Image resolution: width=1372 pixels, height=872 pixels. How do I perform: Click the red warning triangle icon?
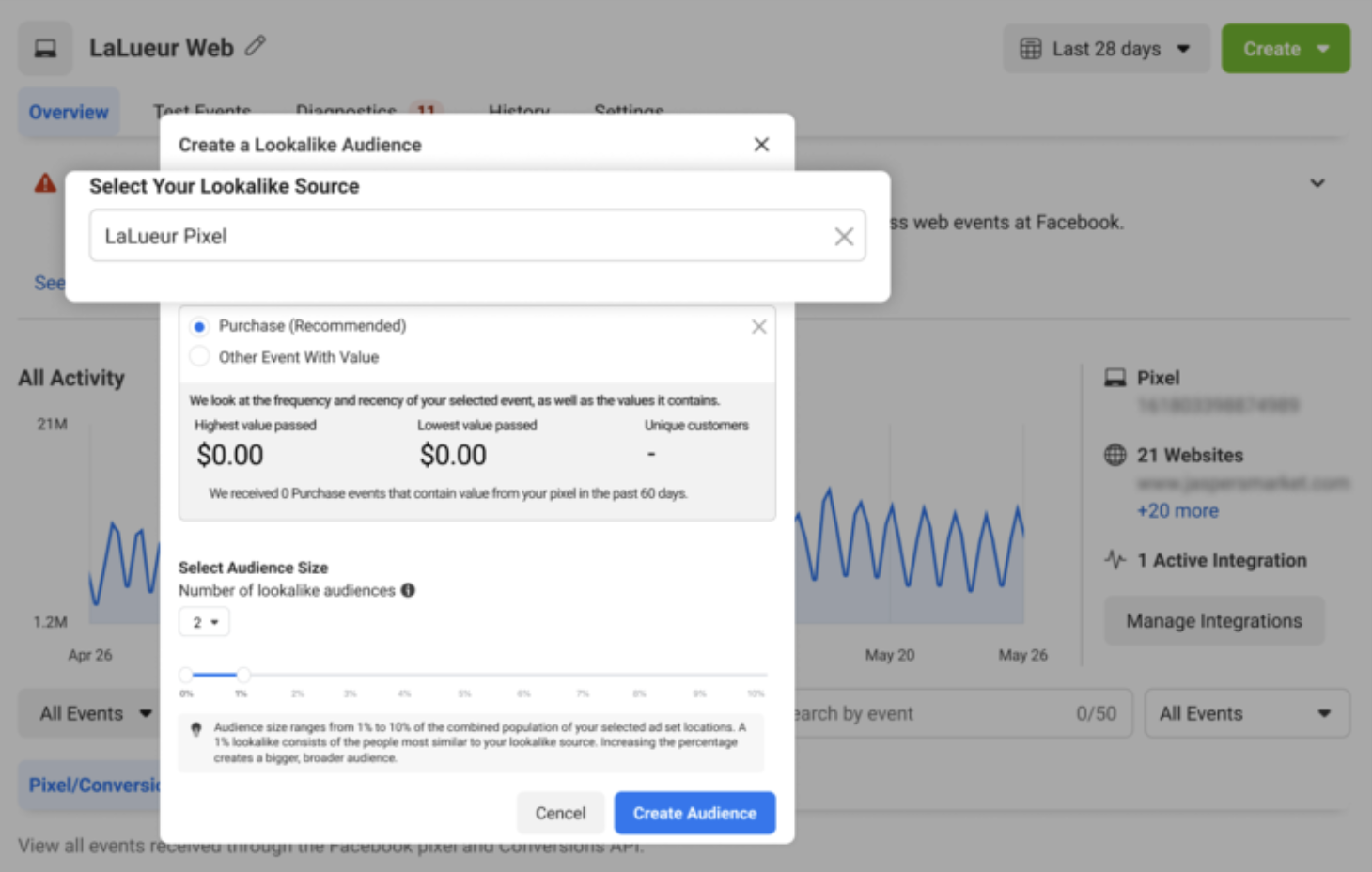click(45, 183)
